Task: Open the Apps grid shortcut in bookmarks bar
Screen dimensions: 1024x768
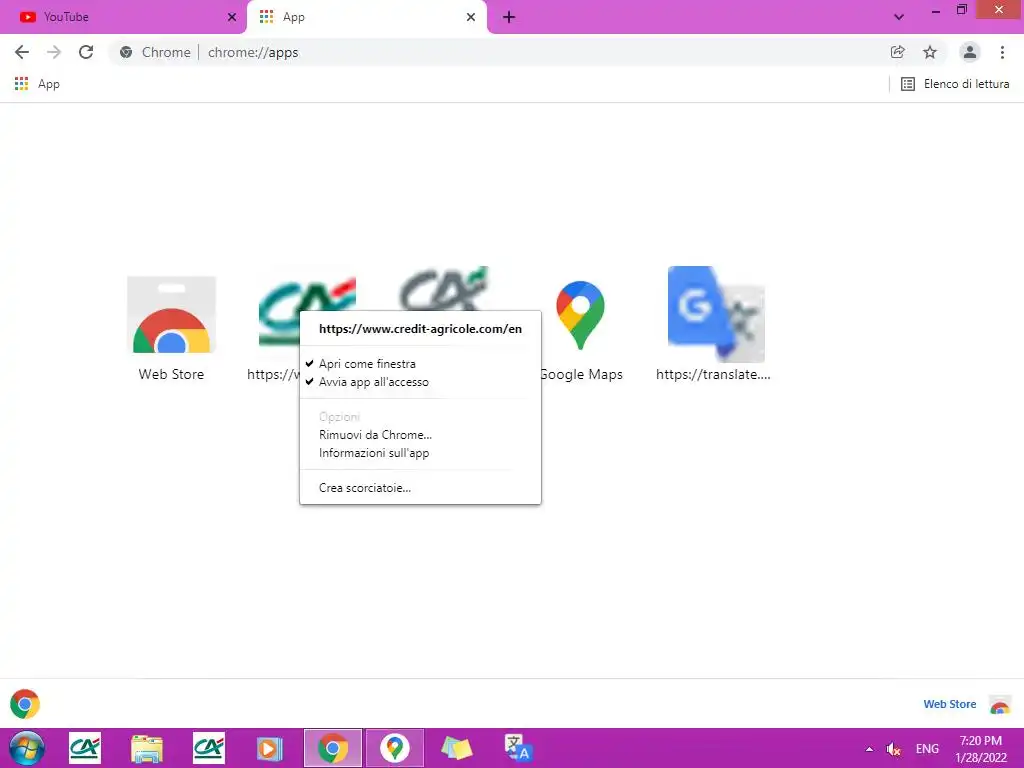Action: 37,84
